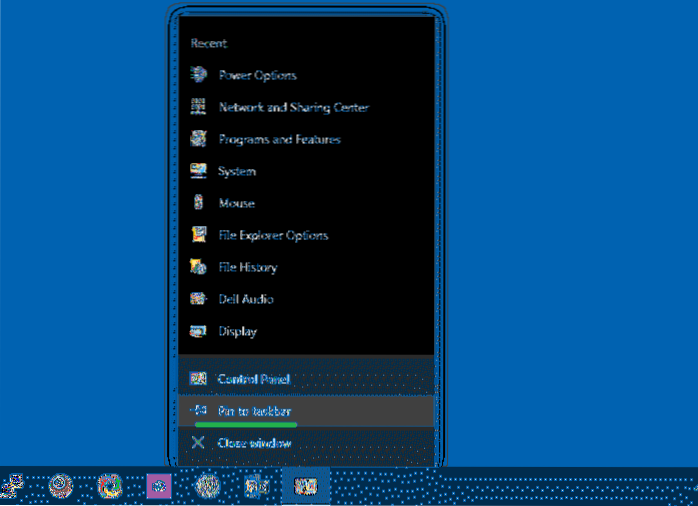The height and width of the screenshot is (506, 698).
Task: Open Dell Audio from the Recent list
Action: pyautogui.click(x=245, y=299)
